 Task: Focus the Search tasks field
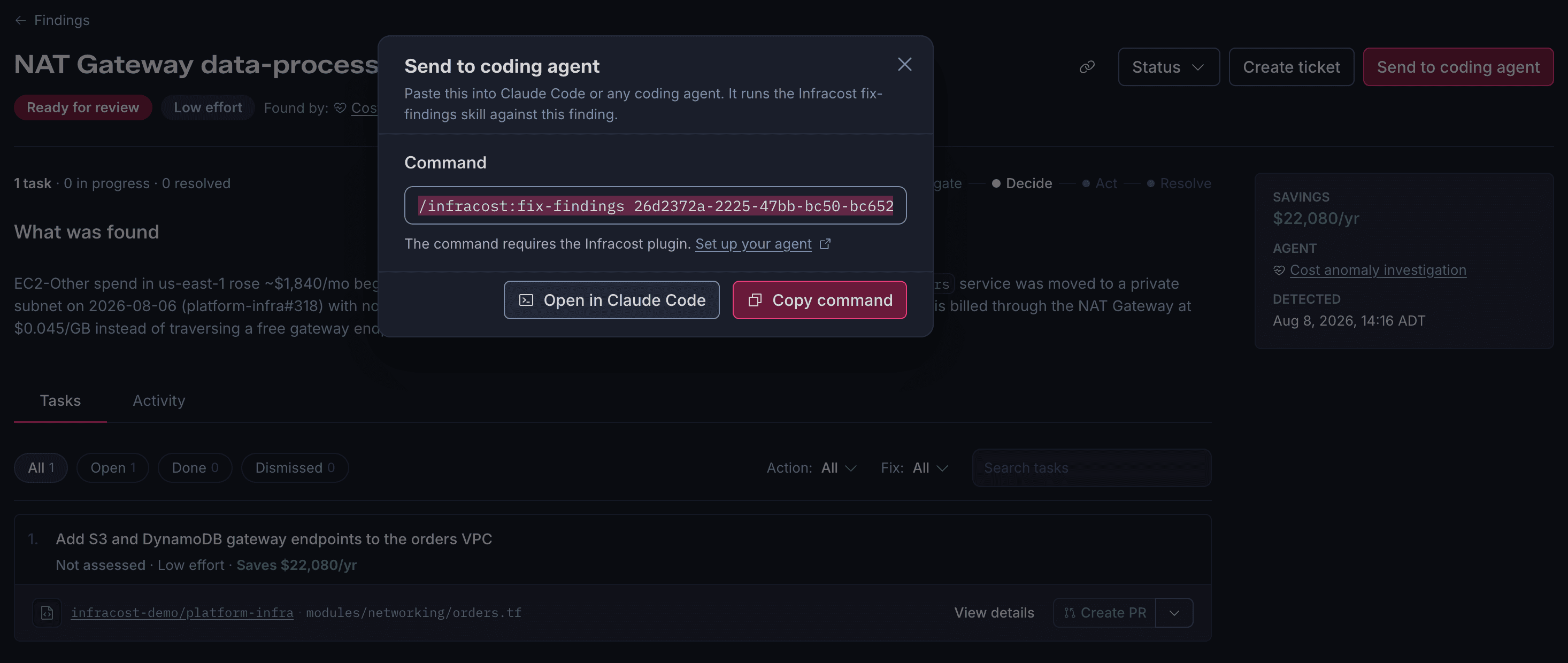tap(1092, 467)
